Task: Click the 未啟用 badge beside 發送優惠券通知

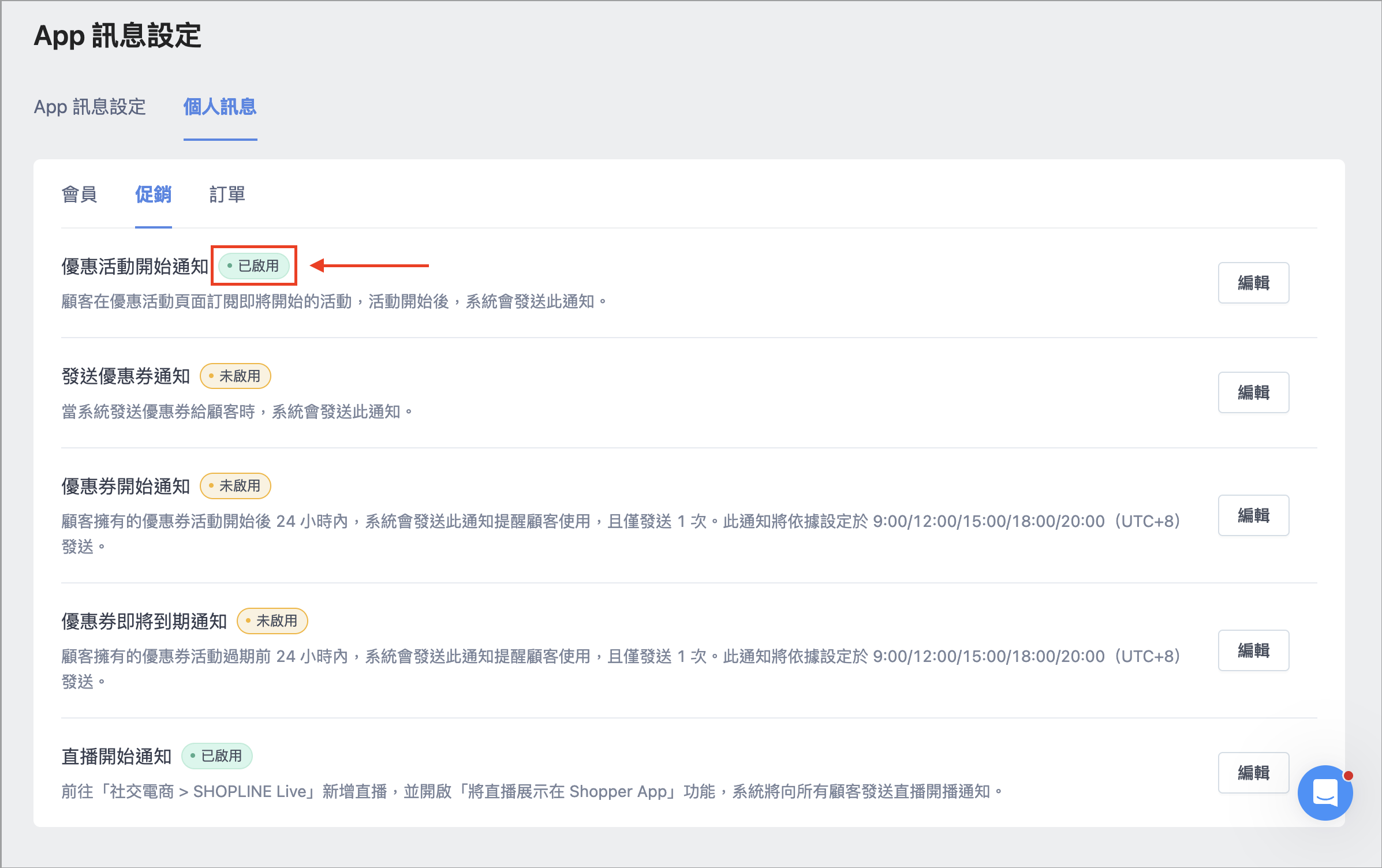Action: pos(235,376)
